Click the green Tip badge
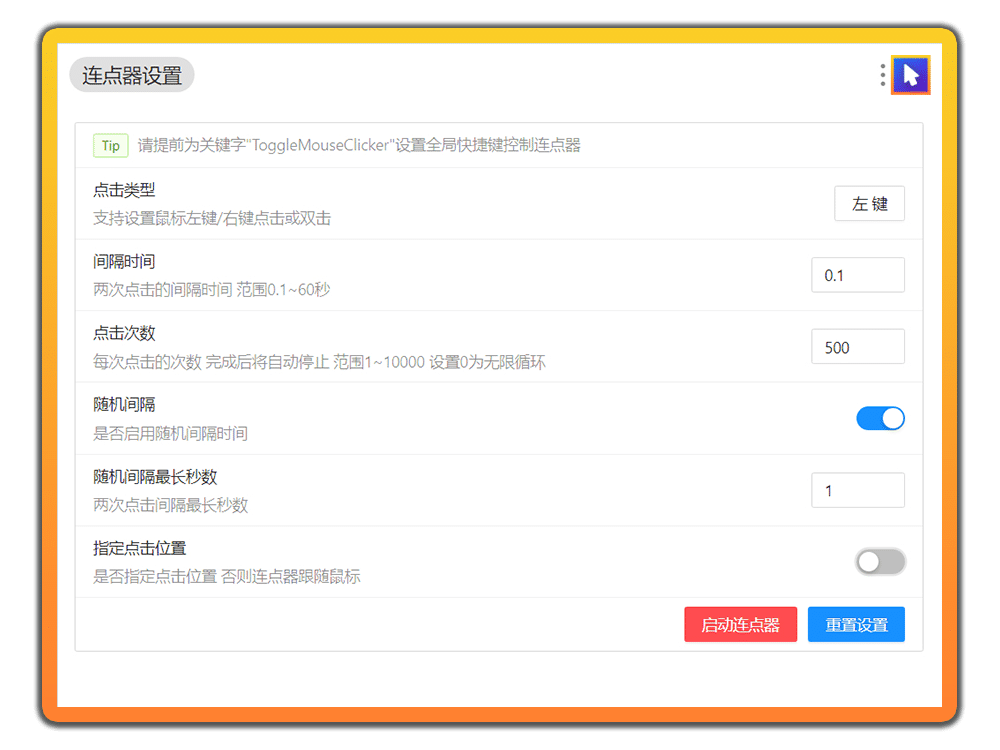1000x750 pixels. tap(110, 145)
